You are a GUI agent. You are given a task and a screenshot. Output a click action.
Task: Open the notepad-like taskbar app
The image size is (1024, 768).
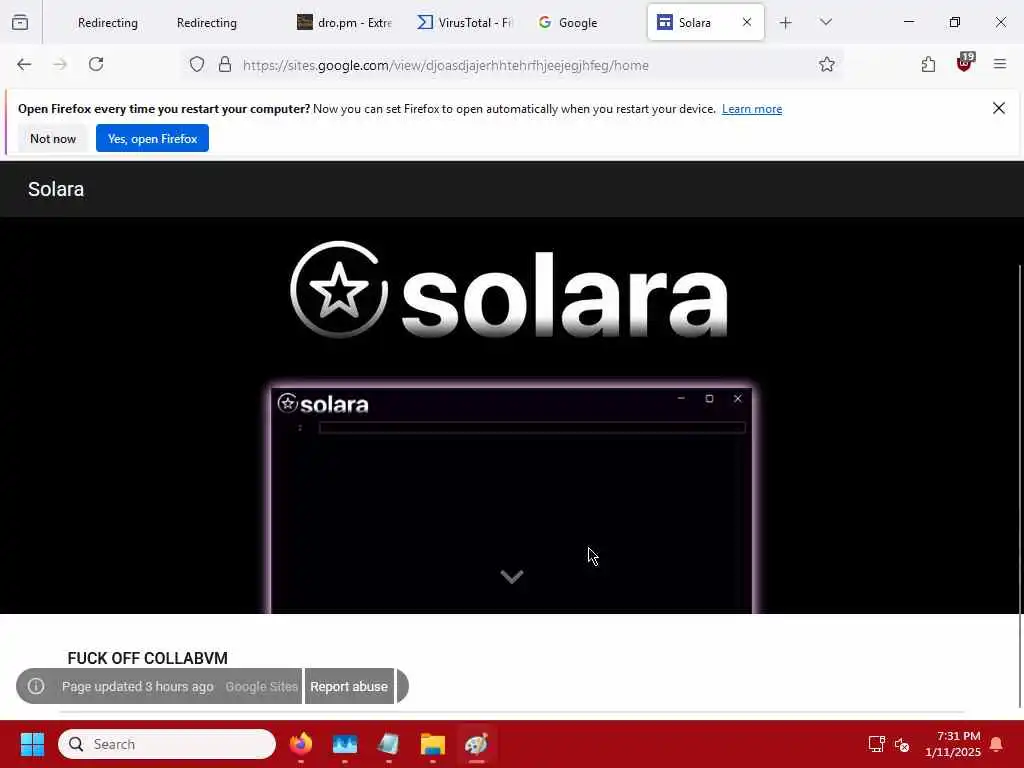[389, 744]
